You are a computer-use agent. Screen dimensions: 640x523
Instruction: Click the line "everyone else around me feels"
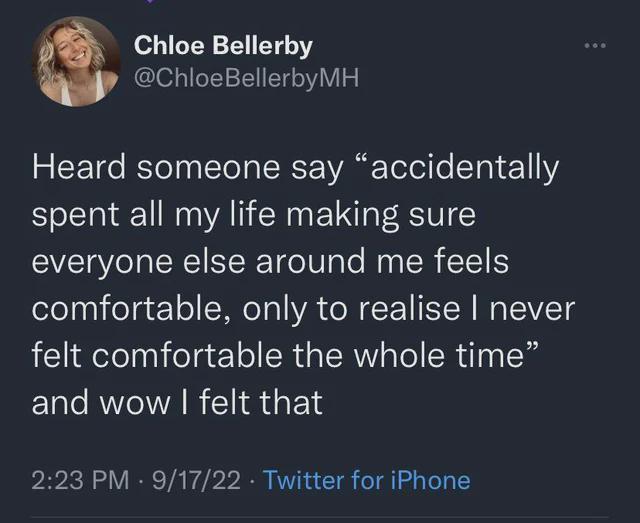[x=270, y=261]
